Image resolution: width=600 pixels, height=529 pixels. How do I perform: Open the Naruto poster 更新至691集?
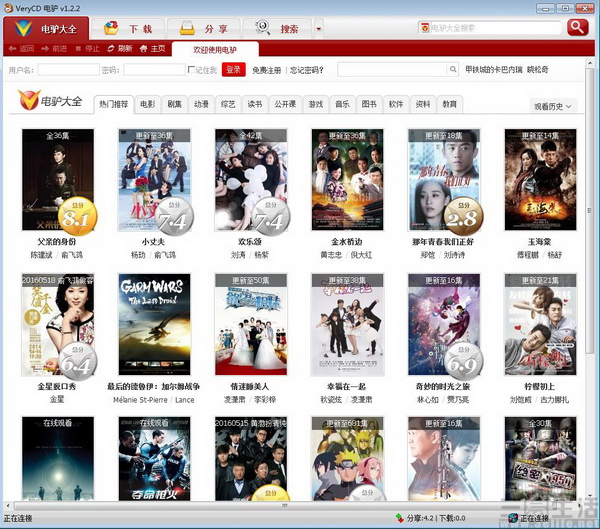(347, 459)
